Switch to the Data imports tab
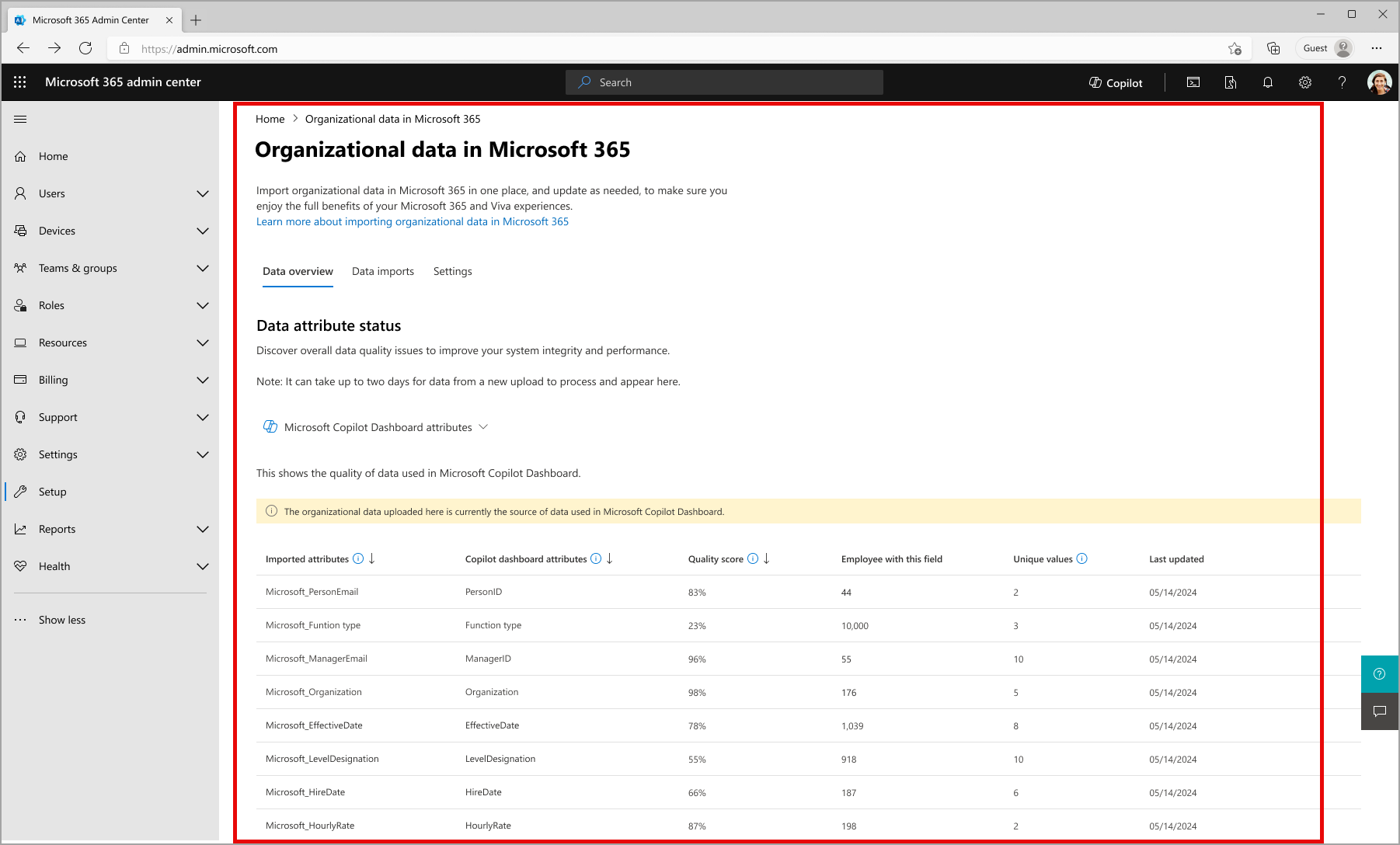1400x845 pixels. point(383,271)
